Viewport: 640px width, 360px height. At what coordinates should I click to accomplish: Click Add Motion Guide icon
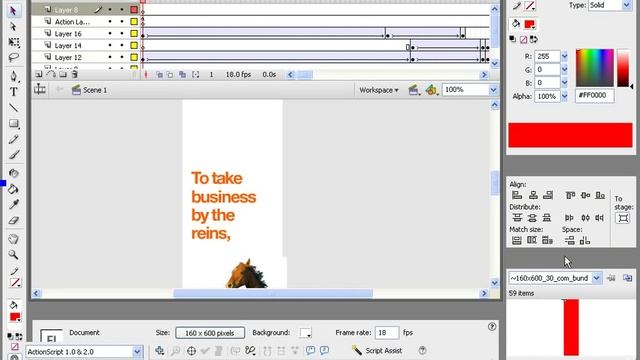[x=51, y=74]
